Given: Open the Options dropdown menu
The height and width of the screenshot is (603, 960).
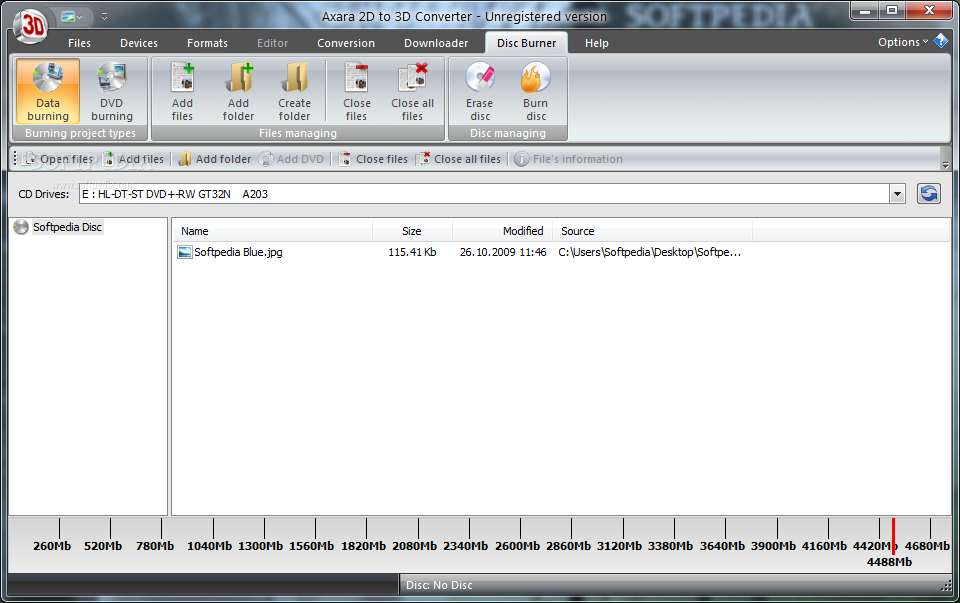Looking at the screenshot, I should (903, 42).
